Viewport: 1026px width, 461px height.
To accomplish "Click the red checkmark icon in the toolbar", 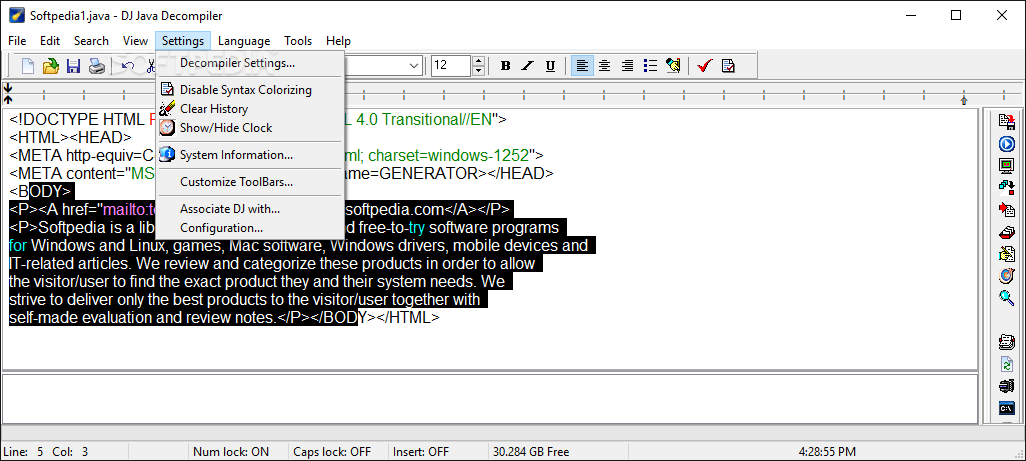I will tap(705, 65).
